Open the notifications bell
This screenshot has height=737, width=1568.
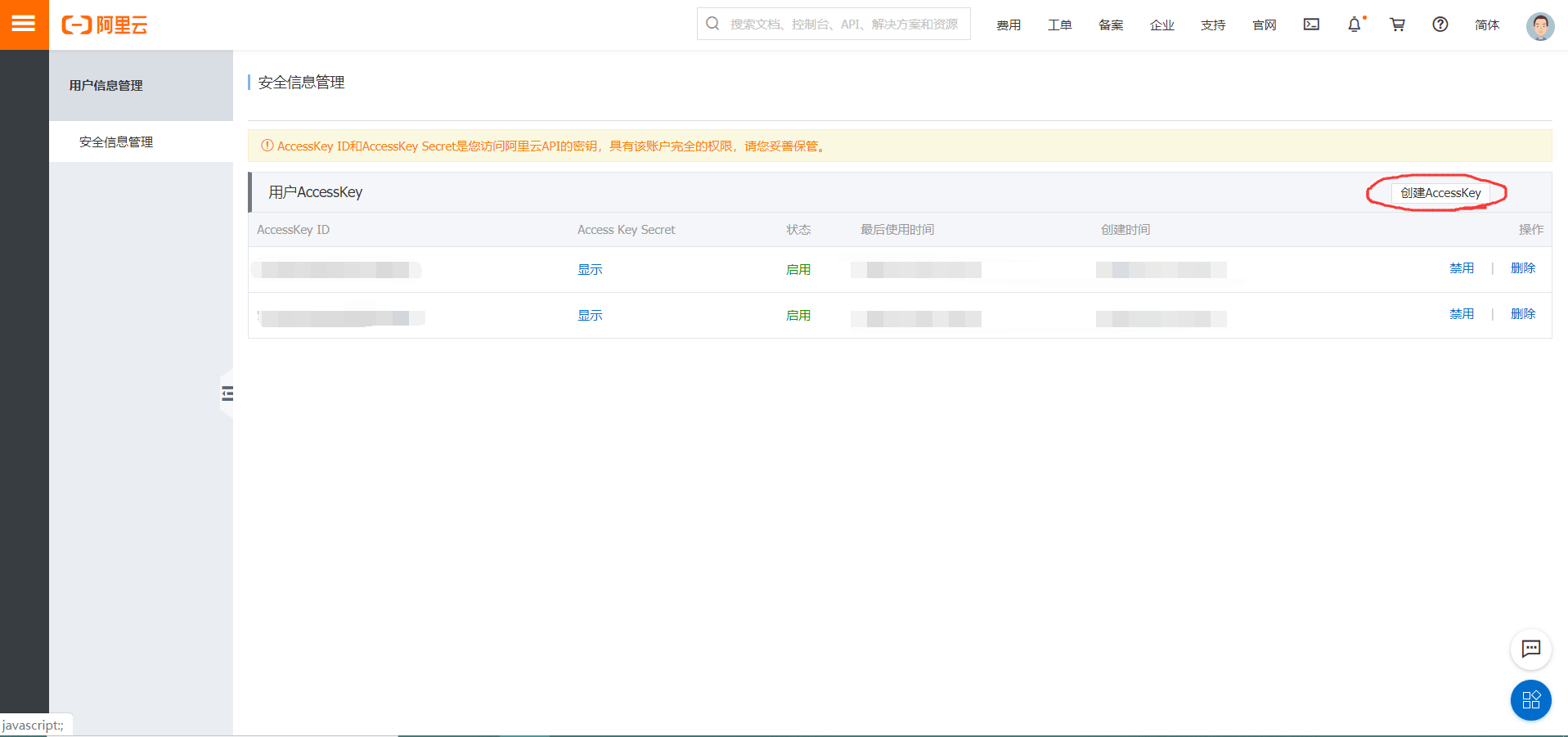[x=1355, y=25]
